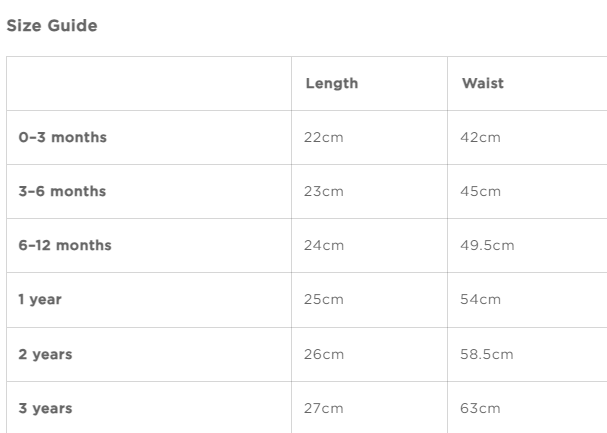Select the 3 years row label

[x=45, y=408]
